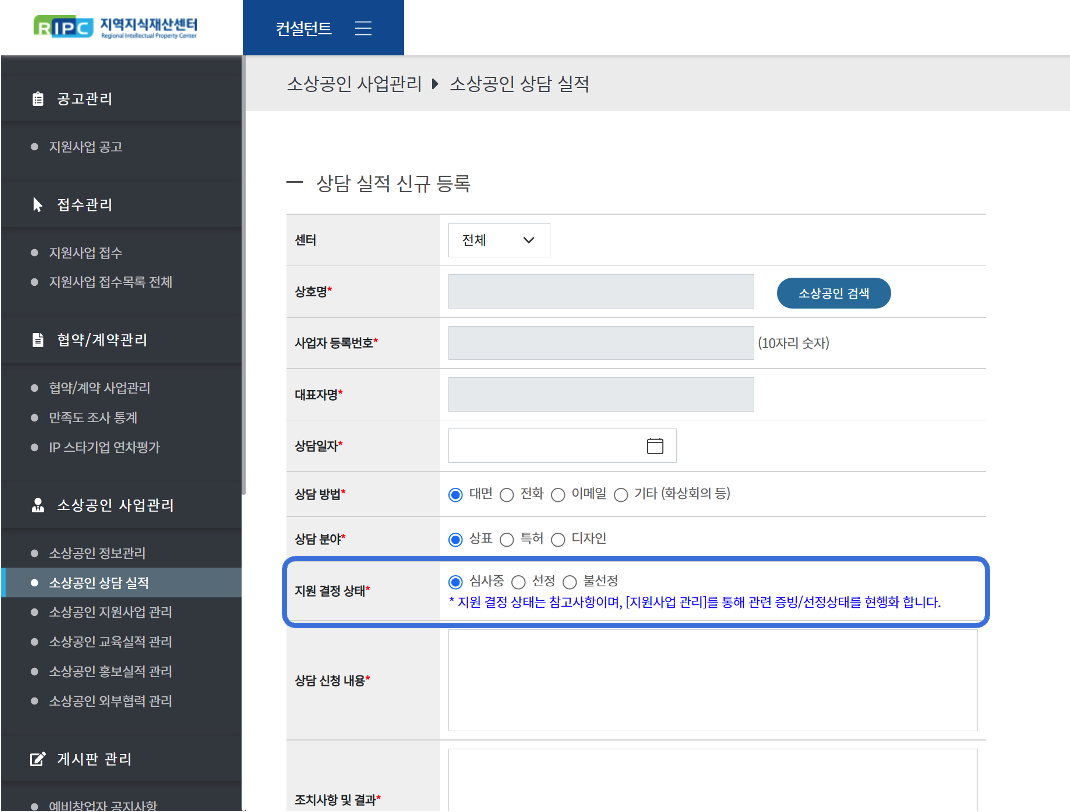Click 소상공인 사업관리 in the breadcrumb

[x=353, y=84]
